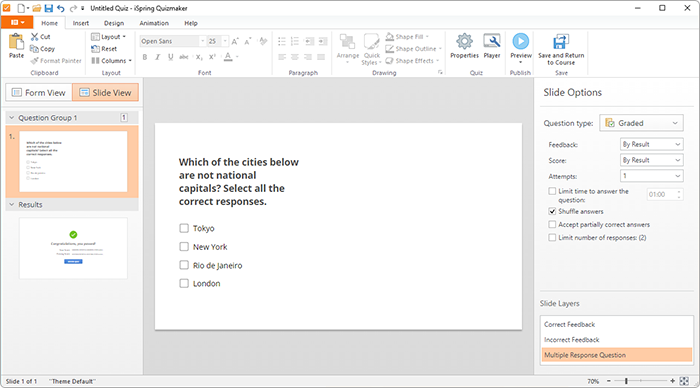Toggle underline formatting

tap(171, 57)
